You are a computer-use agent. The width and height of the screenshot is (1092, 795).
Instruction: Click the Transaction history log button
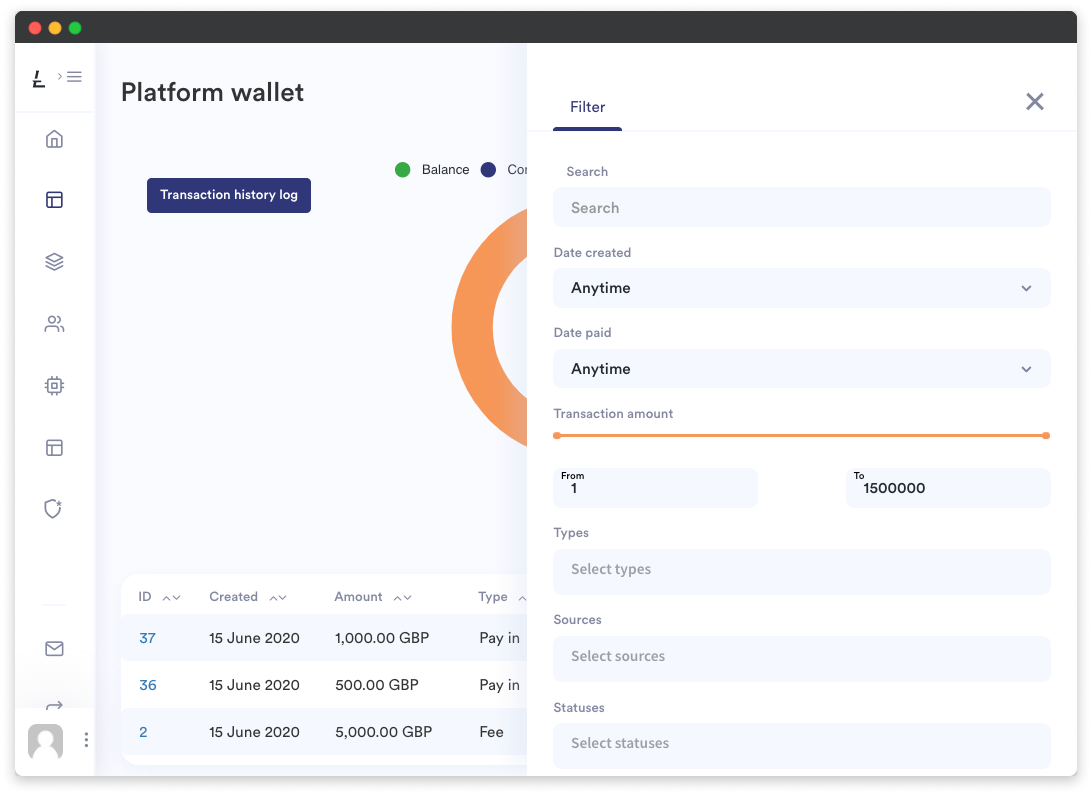228,195
